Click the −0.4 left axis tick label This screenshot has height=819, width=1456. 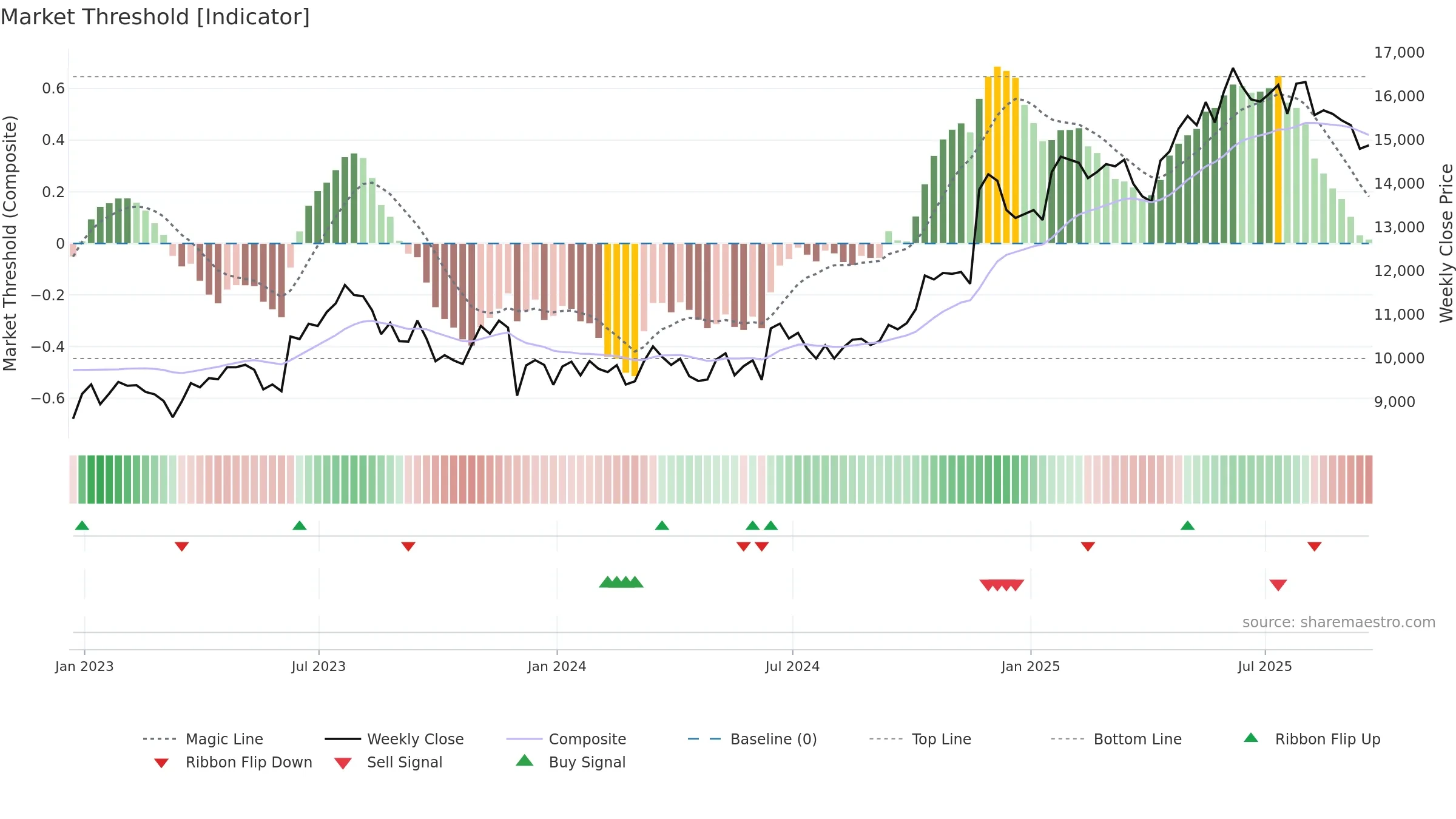pyautogui.click(x=48, y=347)
